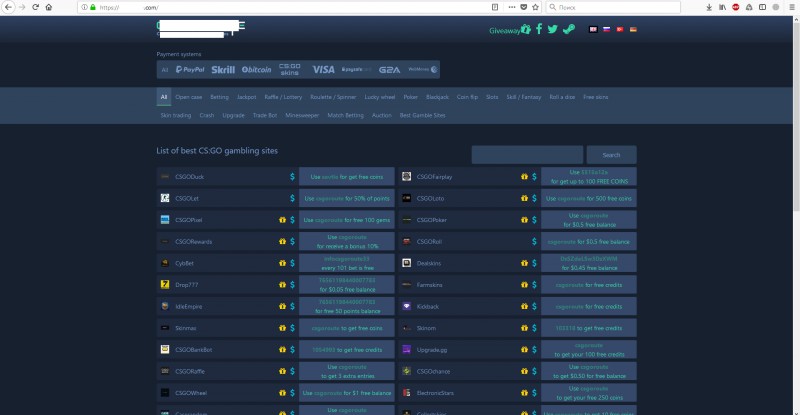Open the Steam group icon
Viewport: 800px width, 415px height.
pyautogui.click(x=569, y=29)
